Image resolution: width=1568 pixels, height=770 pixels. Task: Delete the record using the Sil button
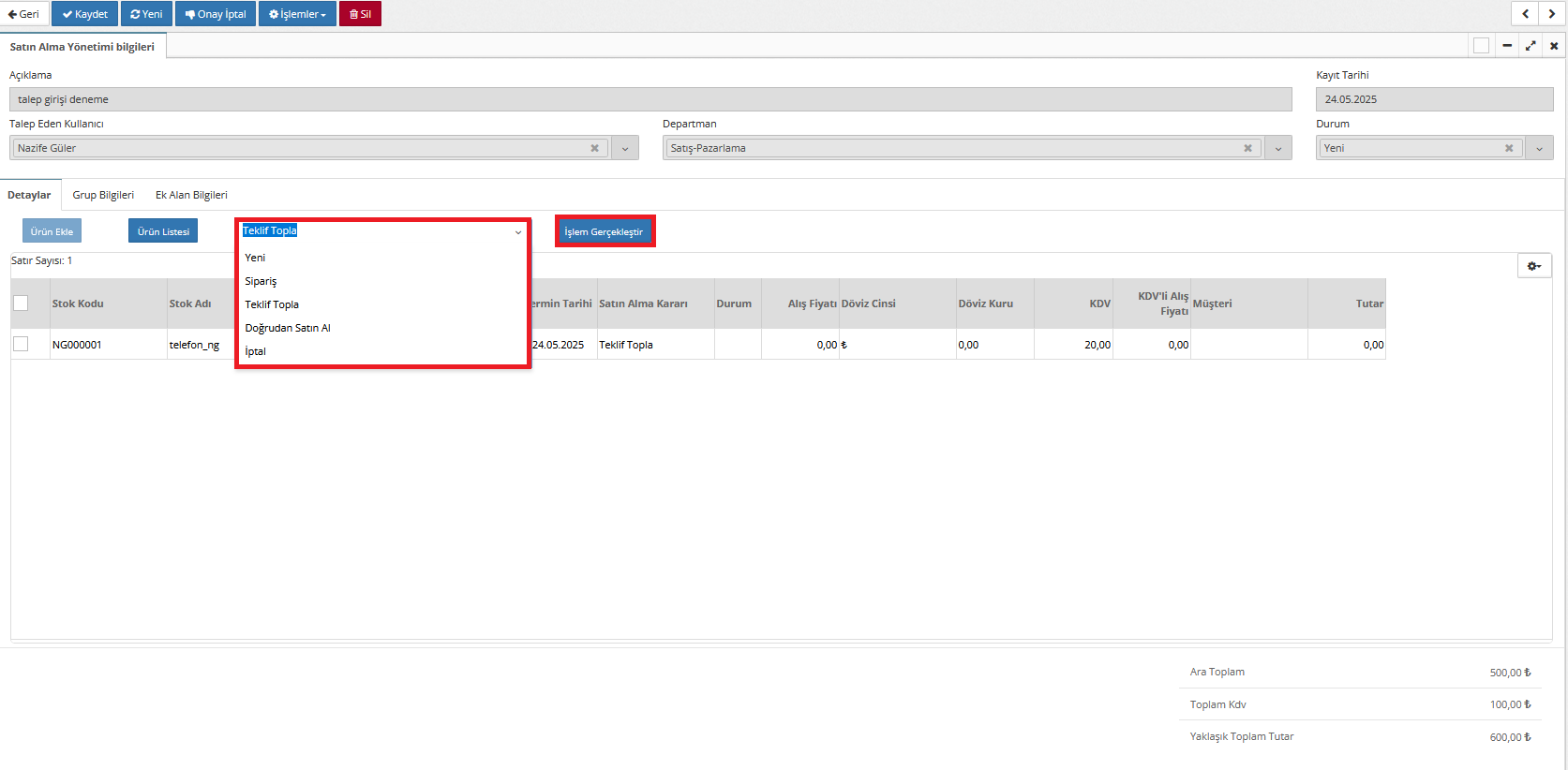click(360, 14)
